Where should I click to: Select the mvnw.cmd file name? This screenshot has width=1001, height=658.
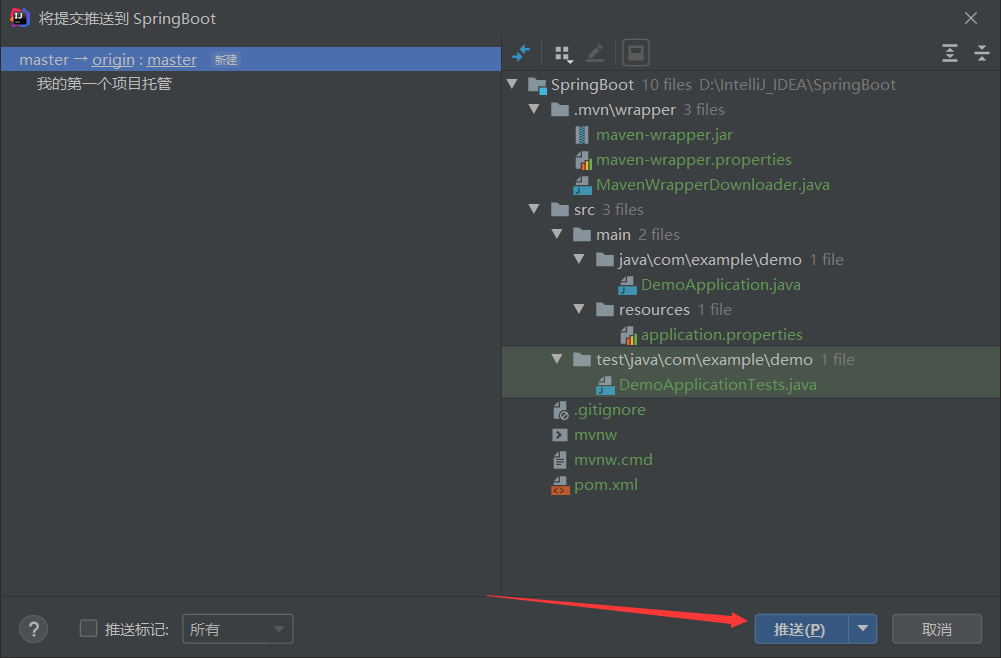(613, 460)
